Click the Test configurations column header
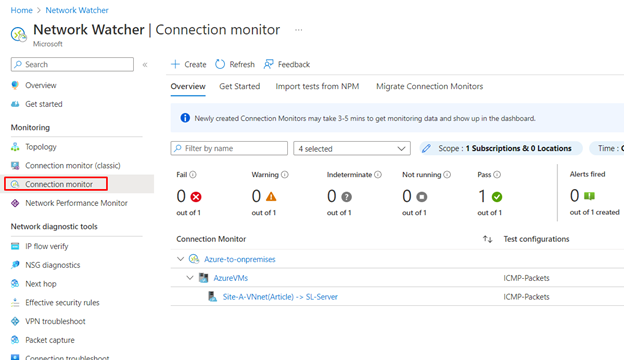The image size is (624, 360). coord(536,239)
